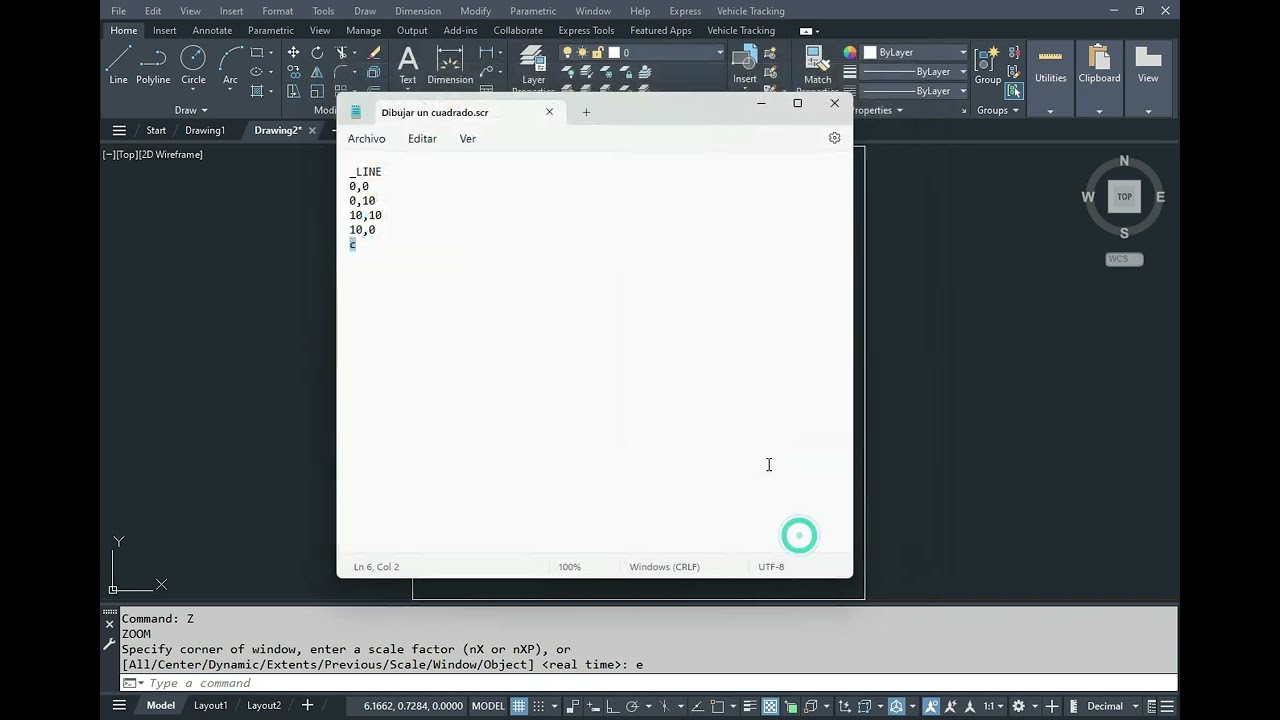
Task: Open the Text tool
Action: click(408, 64)
